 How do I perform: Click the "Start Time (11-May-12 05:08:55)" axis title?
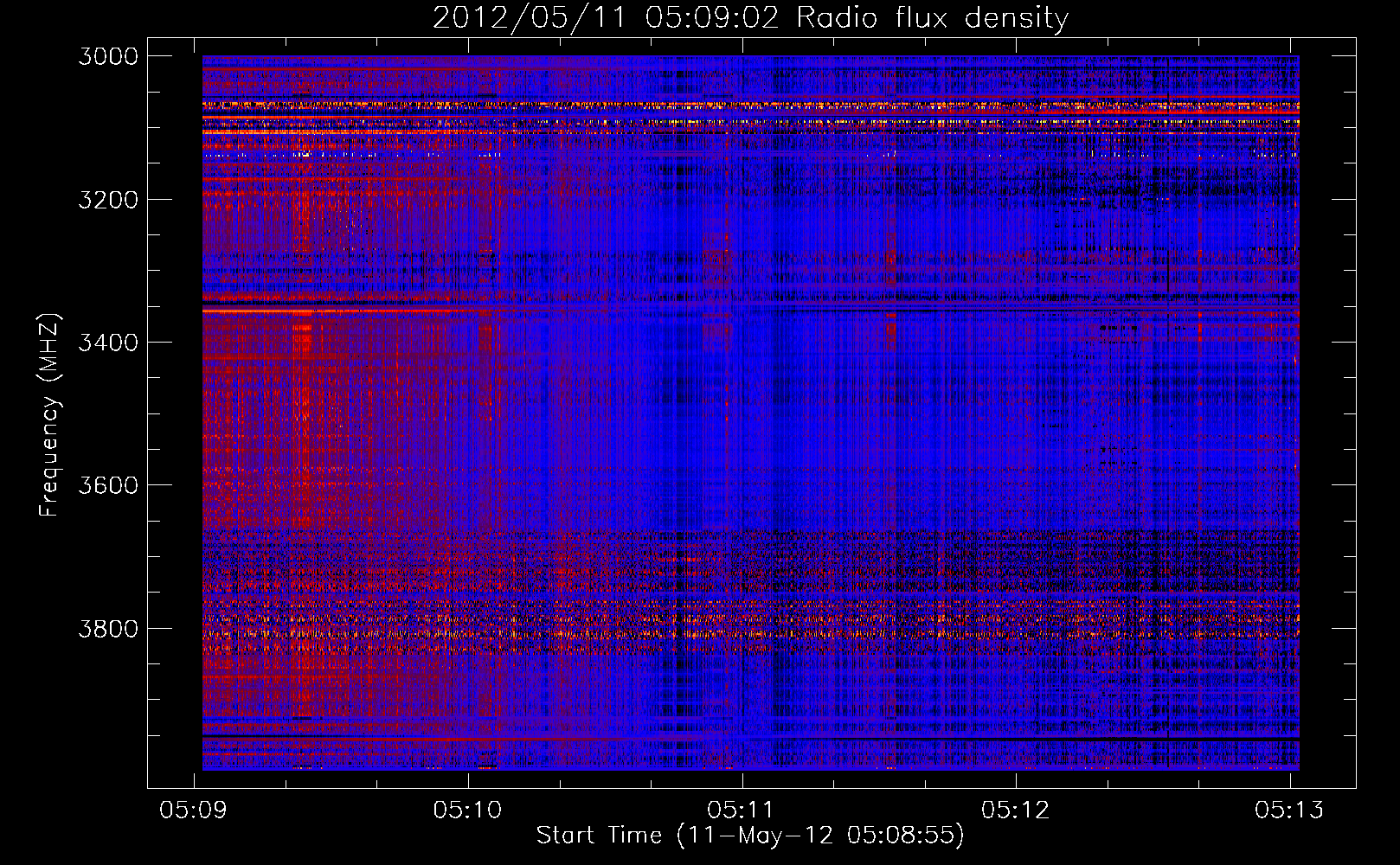750,836
